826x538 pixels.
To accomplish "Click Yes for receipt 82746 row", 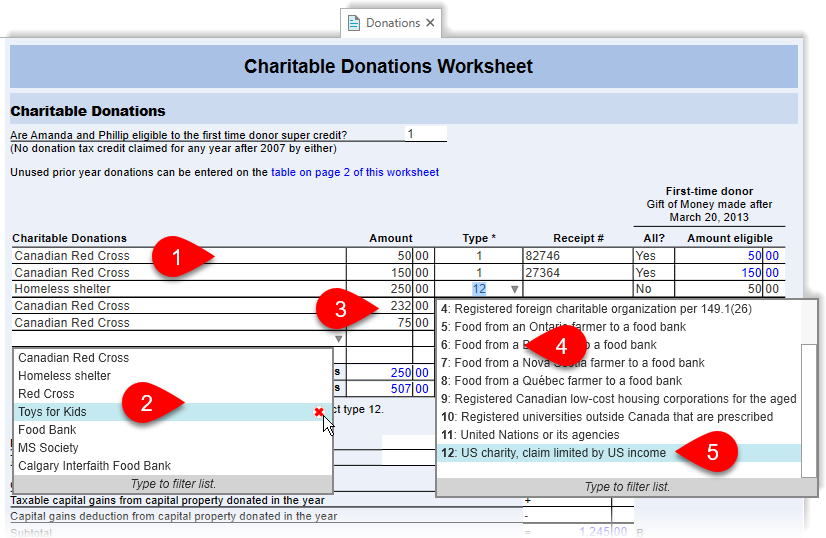I will 654,256.
